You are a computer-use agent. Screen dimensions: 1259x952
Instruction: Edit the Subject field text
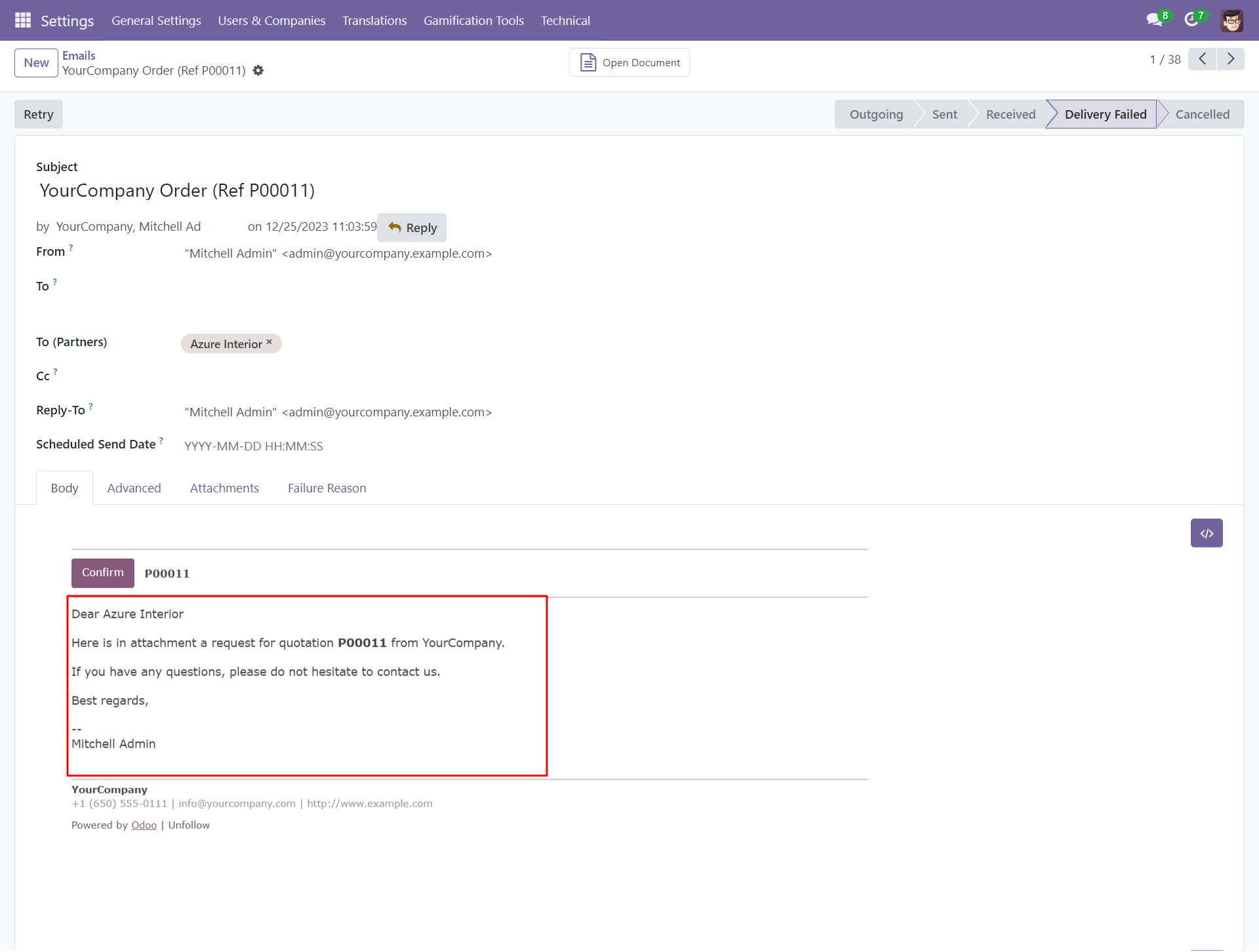[177, 190]
